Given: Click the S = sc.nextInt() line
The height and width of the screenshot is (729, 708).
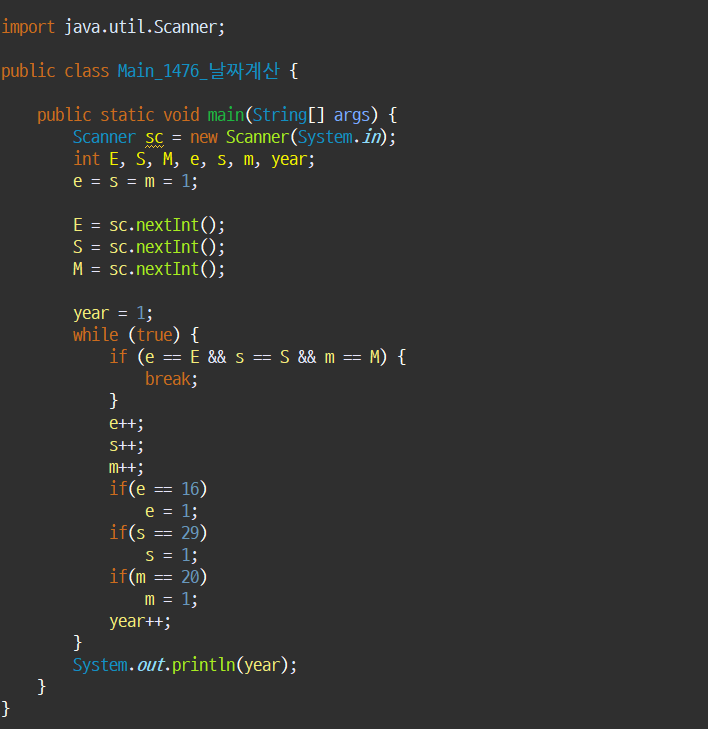Looking at the screenshot, I should (x=149, y=247).
